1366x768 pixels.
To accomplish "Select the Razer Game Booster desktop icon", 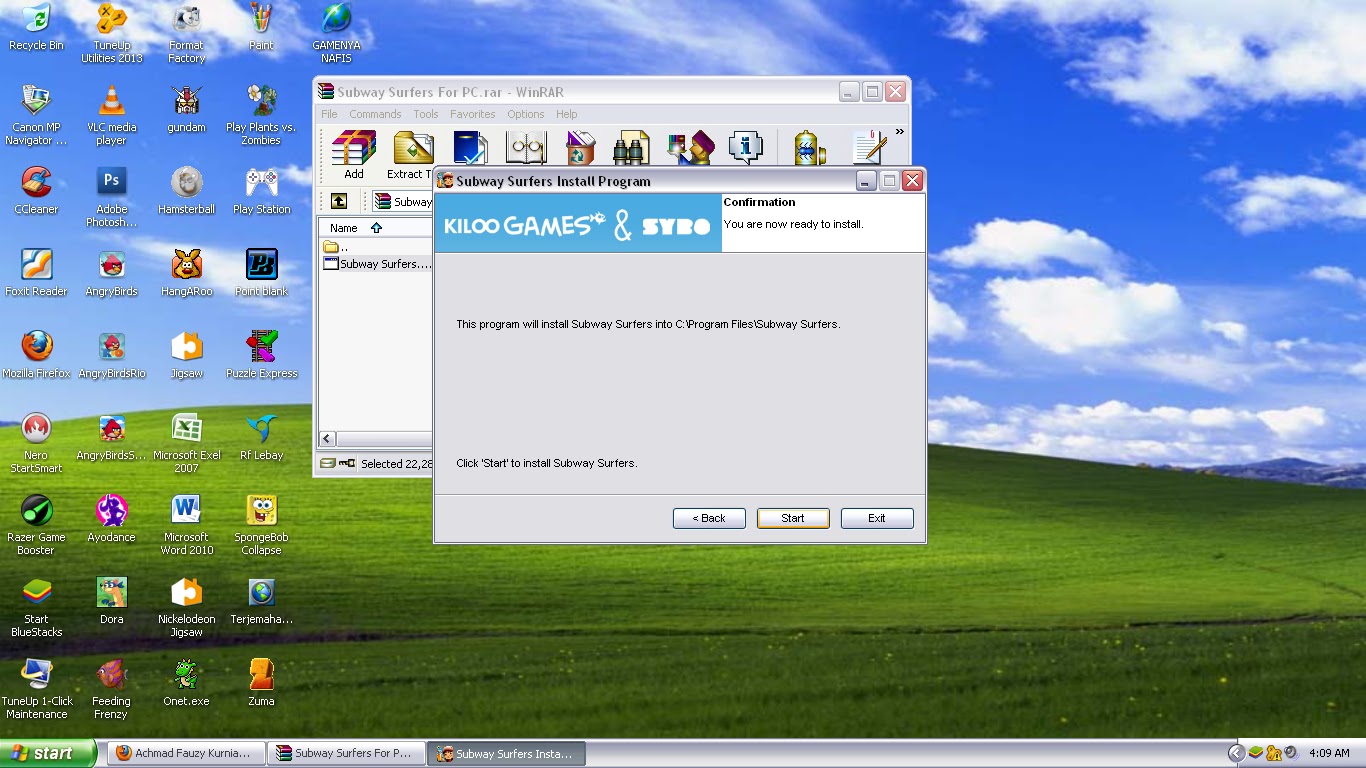I will [x=36, y=525].
